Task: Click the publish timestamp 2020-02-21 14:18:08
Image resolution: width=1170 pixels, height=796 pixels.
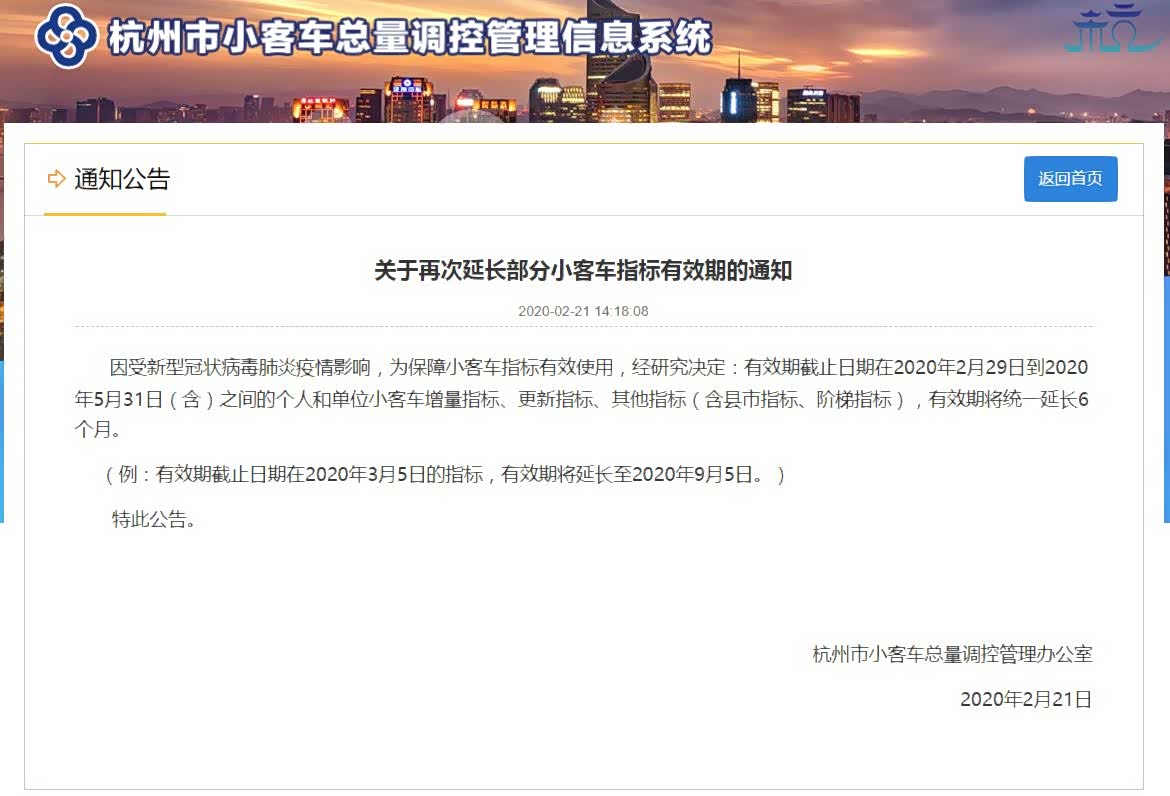Action: point(583,311)
